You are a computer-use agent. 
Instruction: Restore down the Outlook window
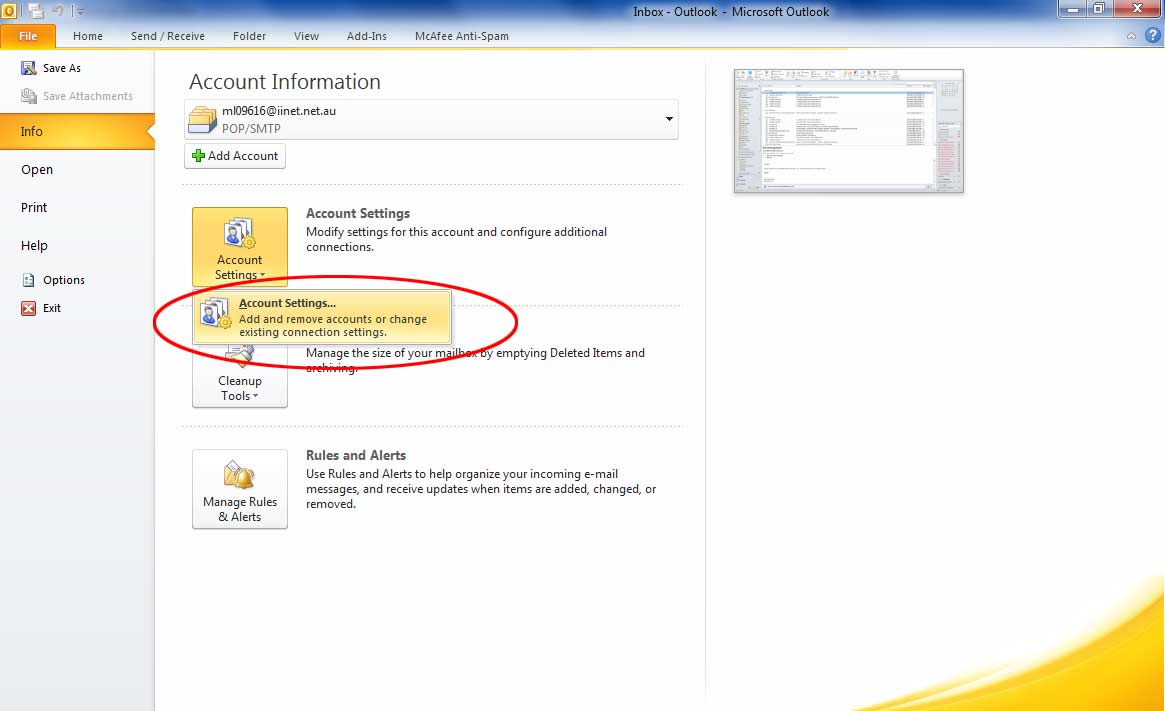[x=1099, y=10]
